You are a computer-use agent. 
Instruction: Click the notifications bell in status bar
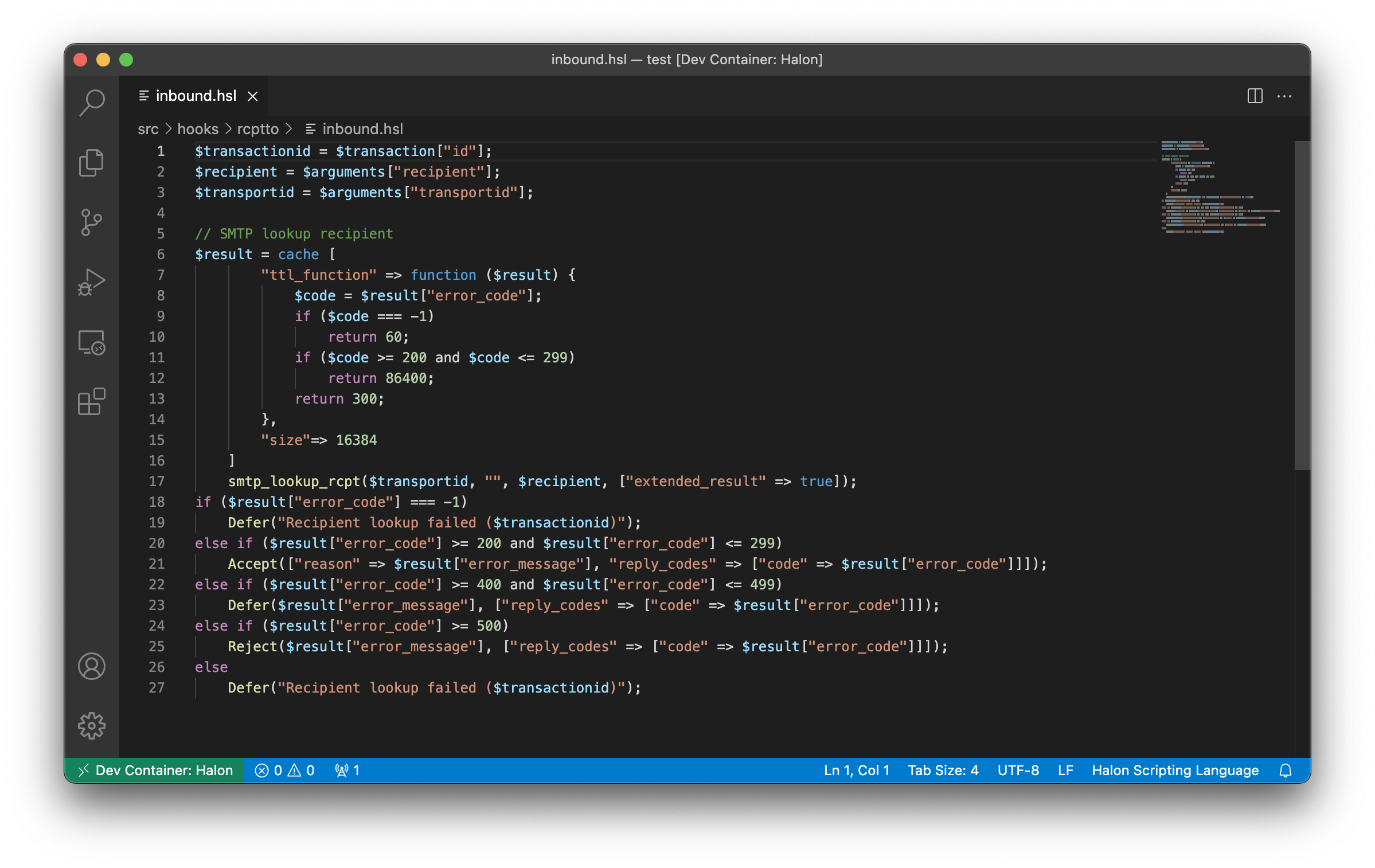[x=1286, y=771]
